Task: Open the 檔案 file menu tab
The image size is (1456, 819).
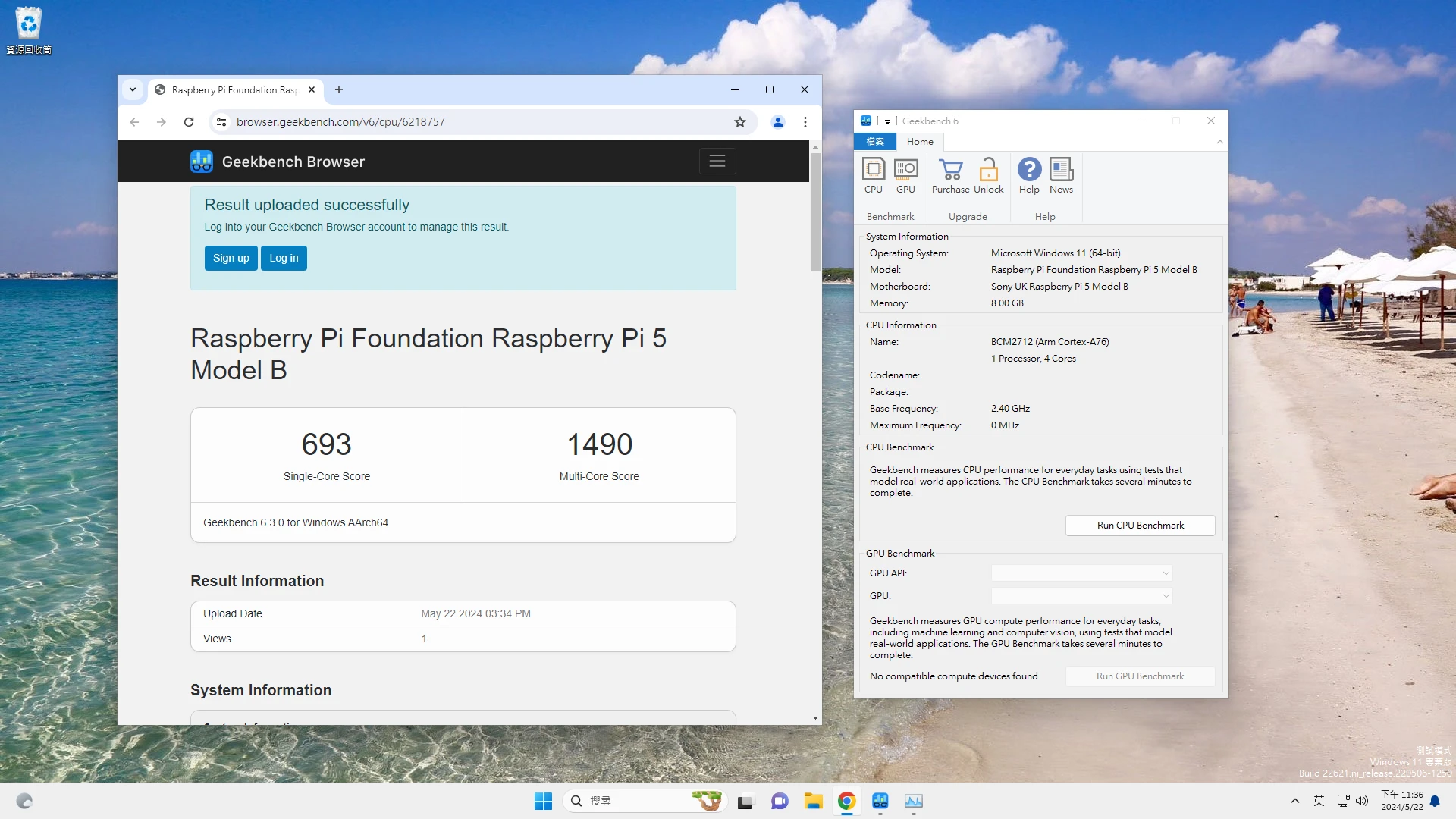Action: click(875, 142)
